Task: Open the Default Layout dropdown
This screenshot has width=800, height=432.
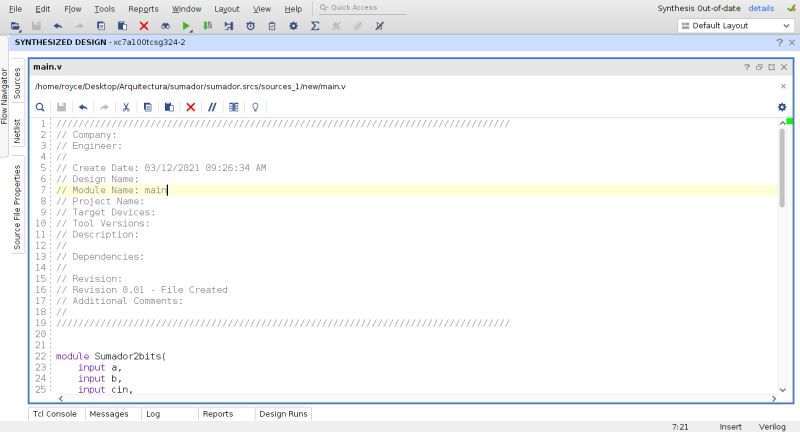Action: (x=735, y=26)
